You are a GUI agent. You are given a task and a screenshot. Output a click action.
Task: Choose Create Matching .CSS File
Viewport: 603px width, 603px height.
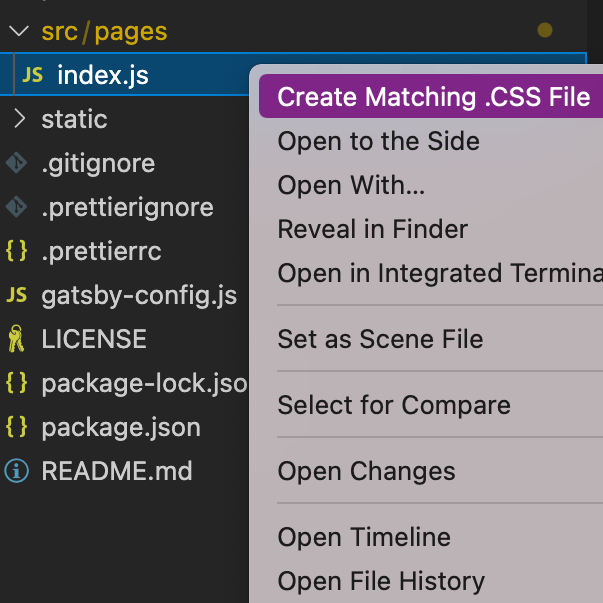click(433, 97)
